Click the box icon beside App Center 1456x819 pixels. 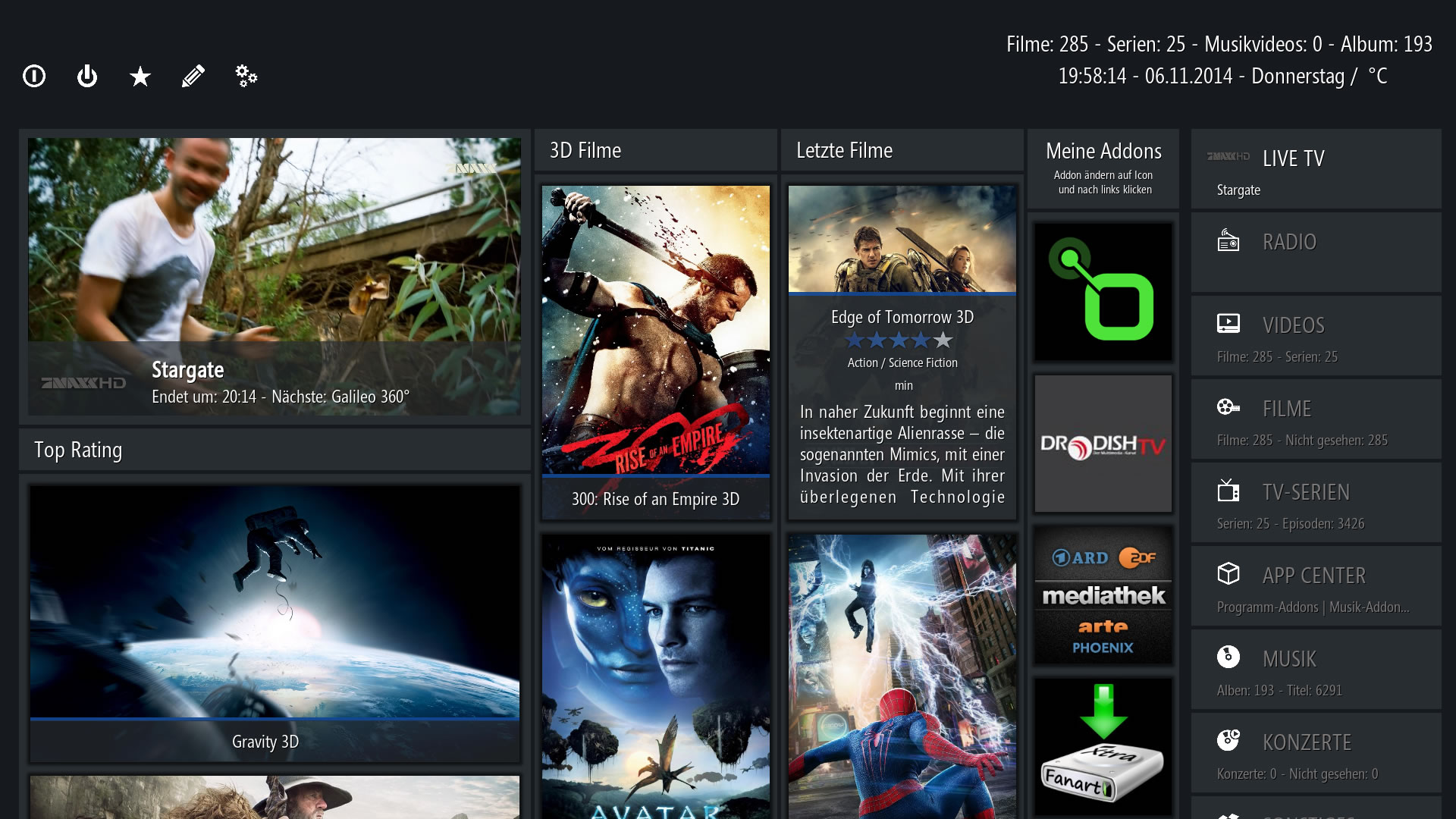tap(1228, 573)
